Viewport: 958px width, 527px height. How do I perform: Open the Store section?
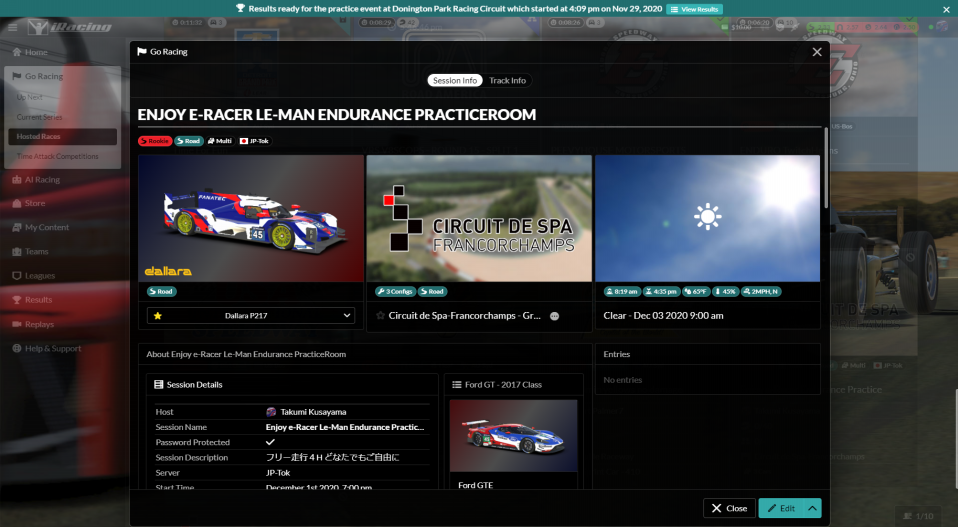coord(29,203)
